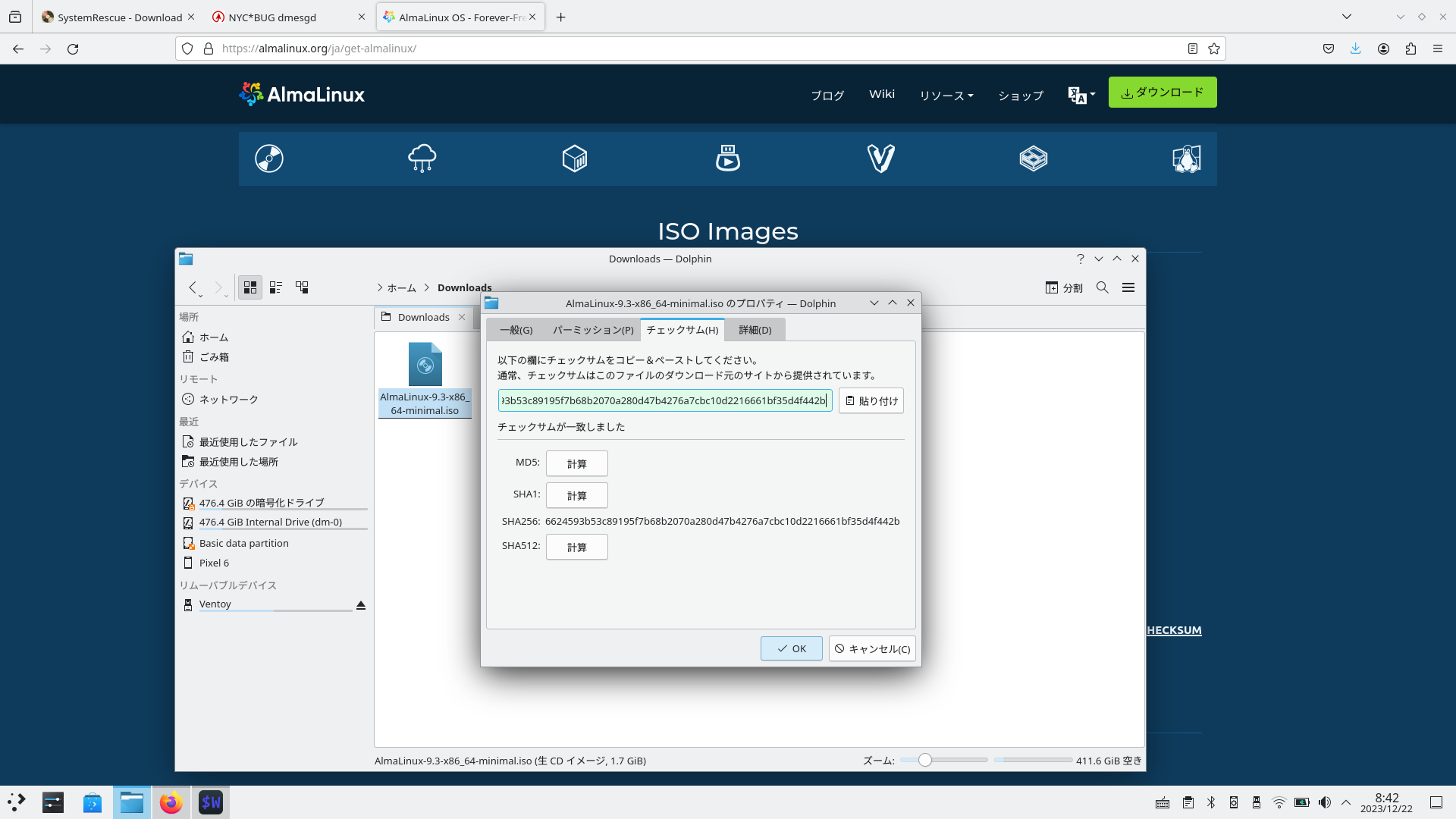Open Pixel 6 device

click(274, 563)
